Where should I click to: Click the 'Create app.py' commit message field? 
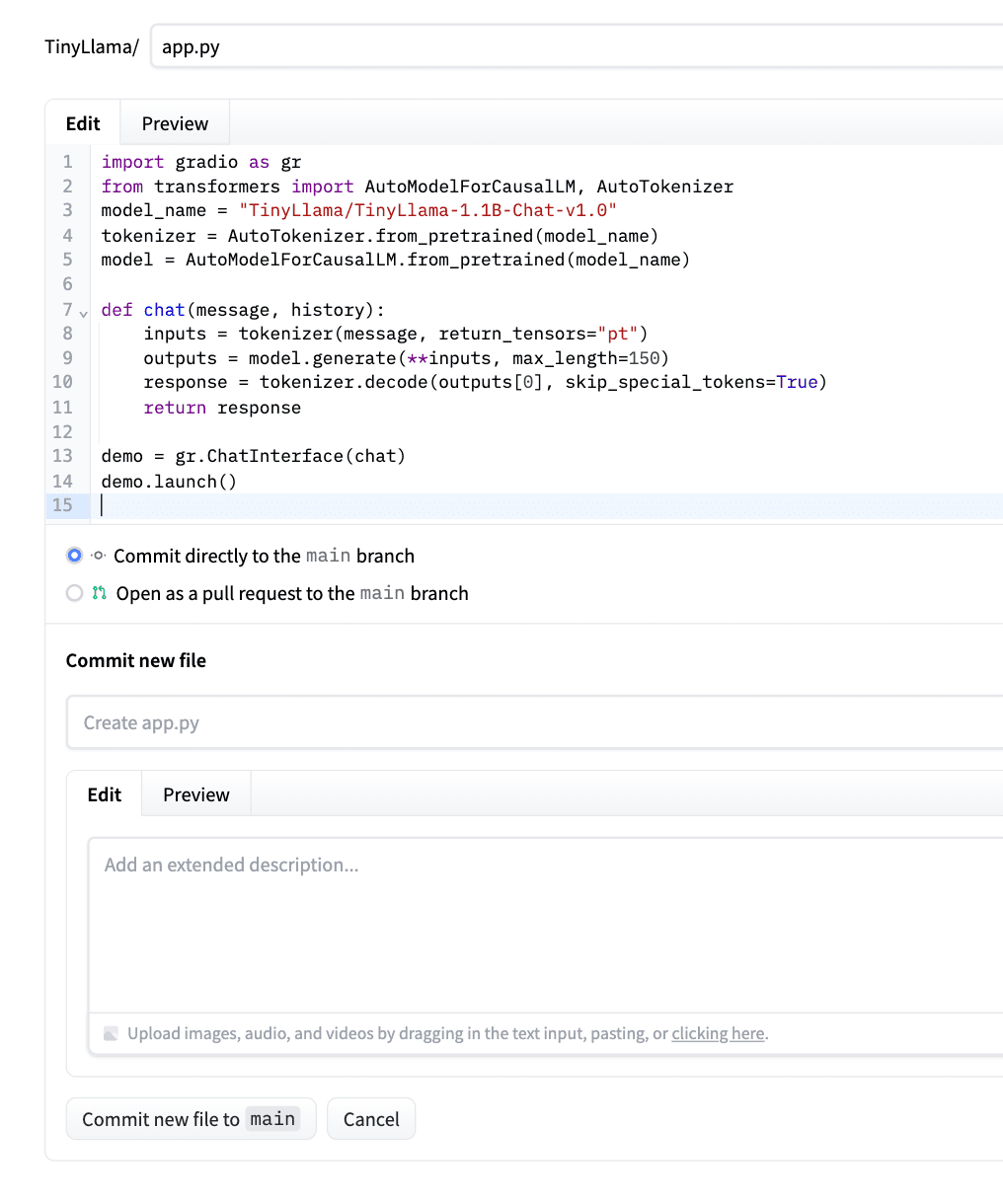pyautogui.click(x=395, y=721)
